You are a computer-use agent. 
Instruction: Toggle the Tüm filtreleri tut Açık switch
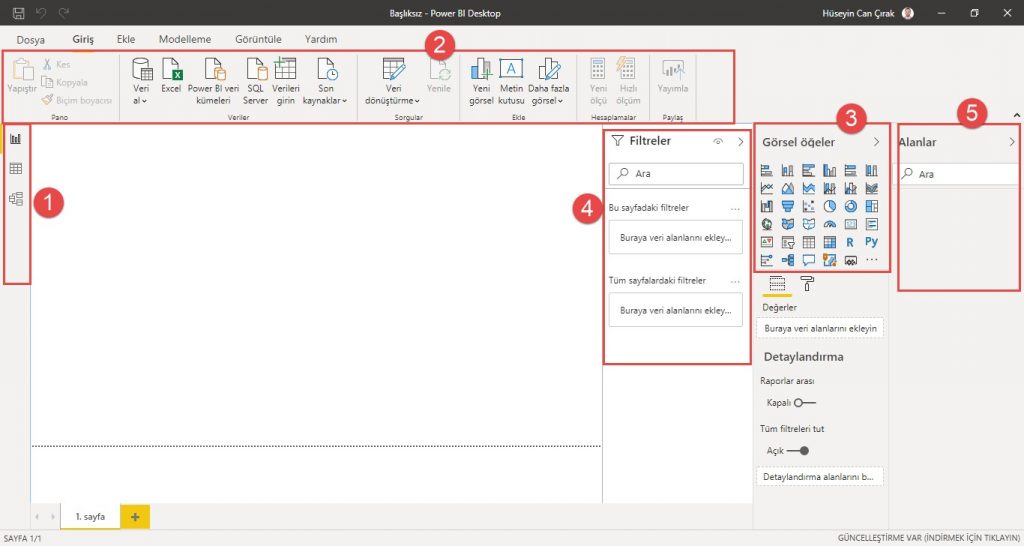coord(798,451)
